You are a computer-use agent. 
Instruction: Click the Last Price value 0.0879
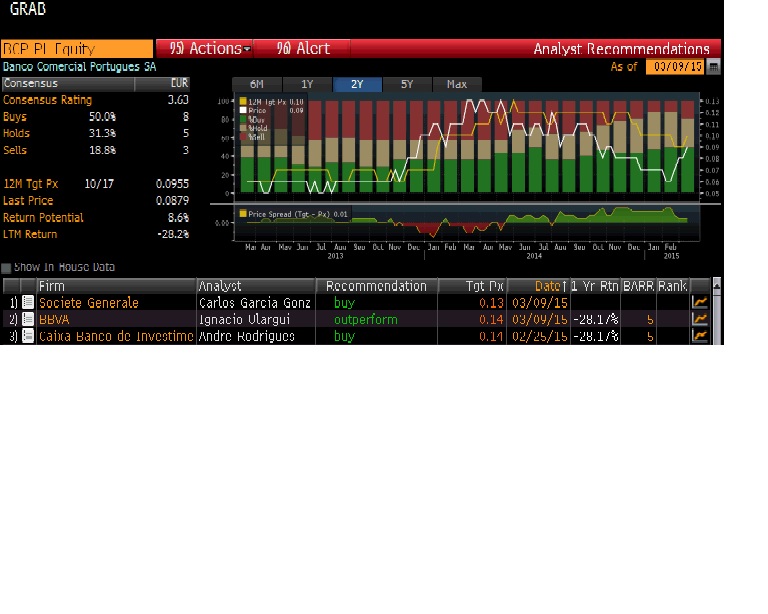(172, 200)
